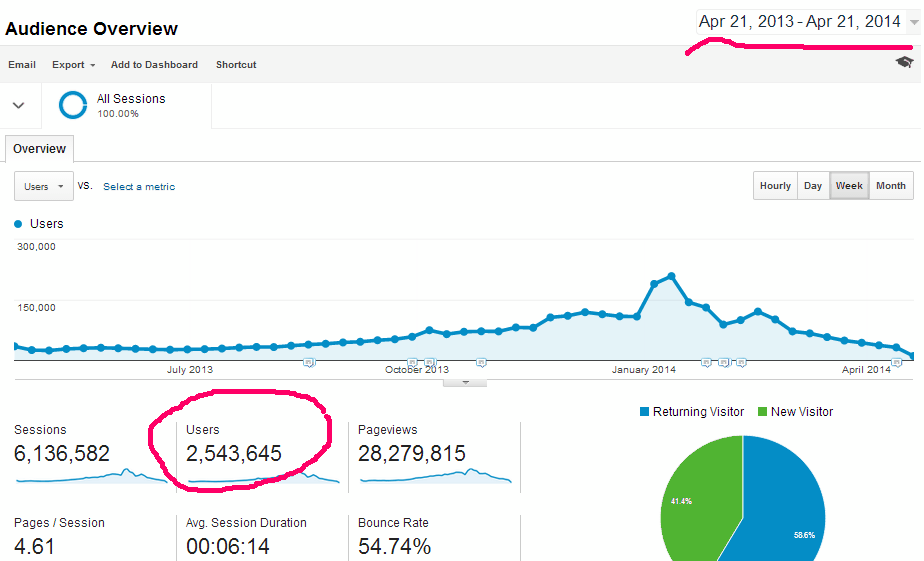Collapse the segments panel chevron
The image size is (924, 561).
[19, 105]
